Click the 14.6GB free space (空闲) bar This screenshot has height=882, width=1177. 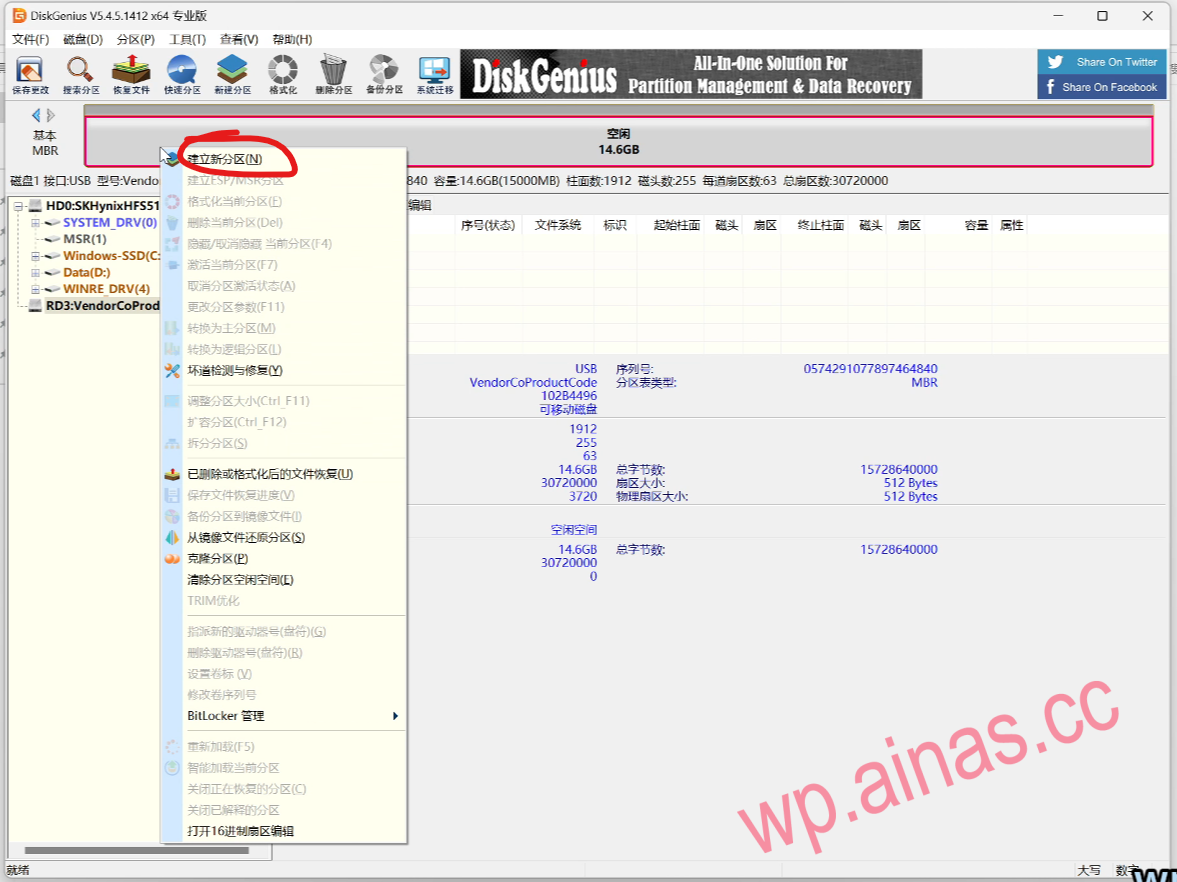(x=619, y=141)
